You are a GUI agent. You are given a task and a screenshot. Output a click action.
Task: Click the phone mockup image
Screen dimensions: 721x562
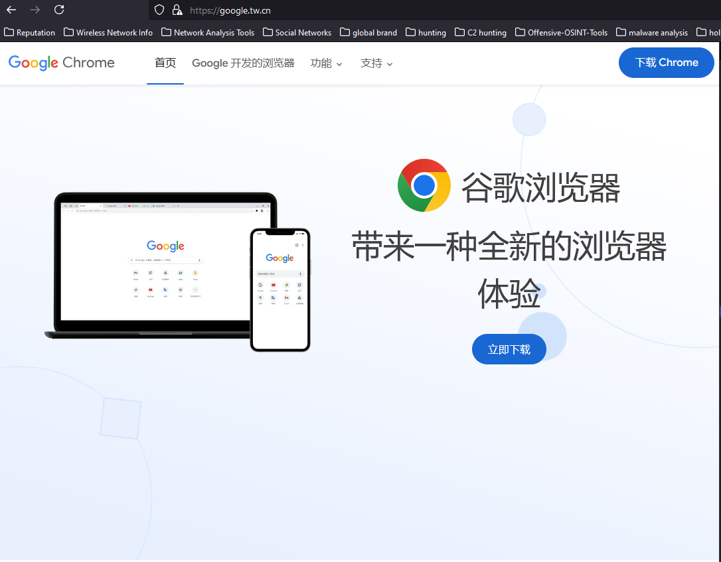tap(280, 290)
